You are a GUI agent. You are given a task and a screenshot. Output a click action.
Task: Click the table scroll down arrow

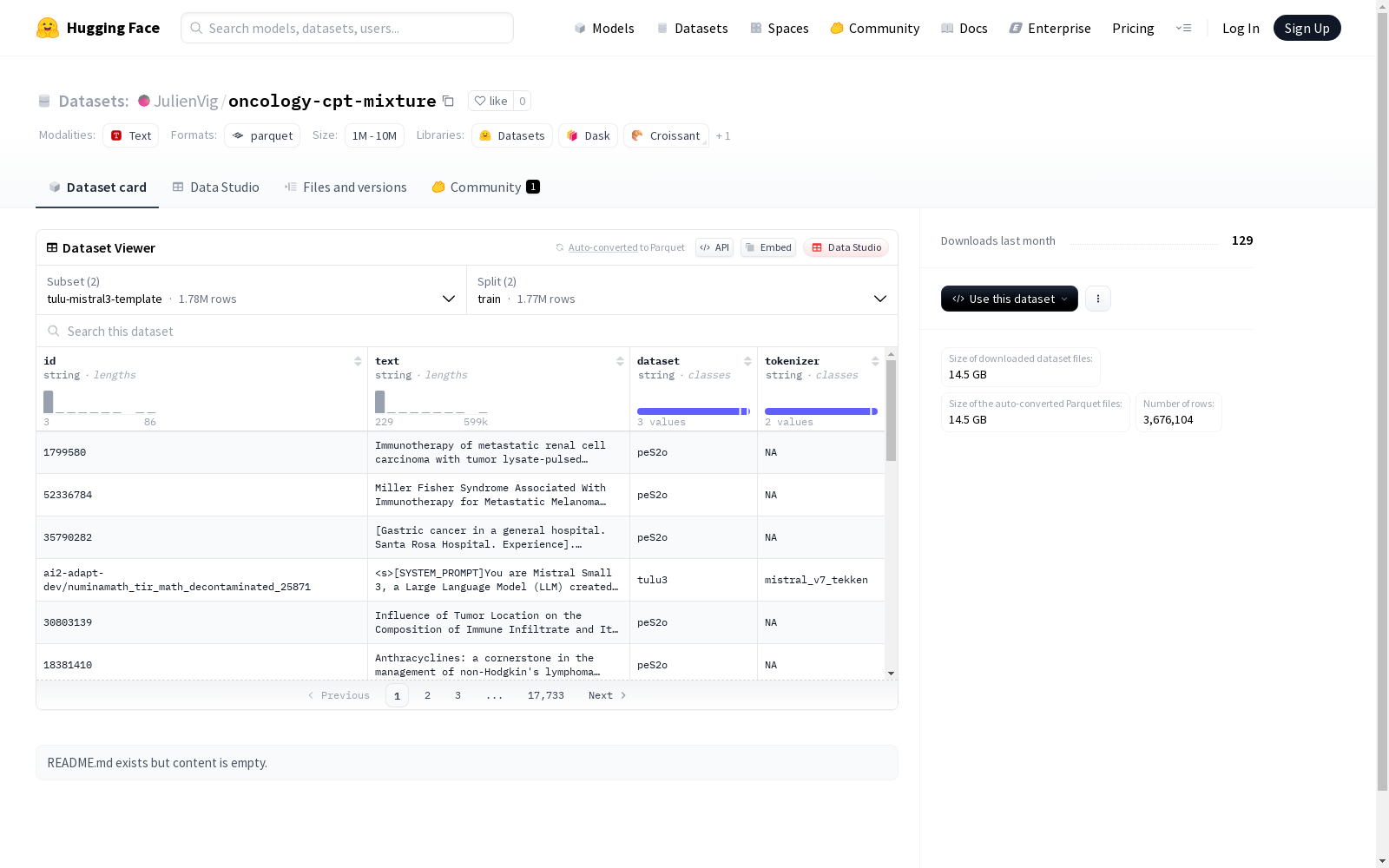pos(891,674)
